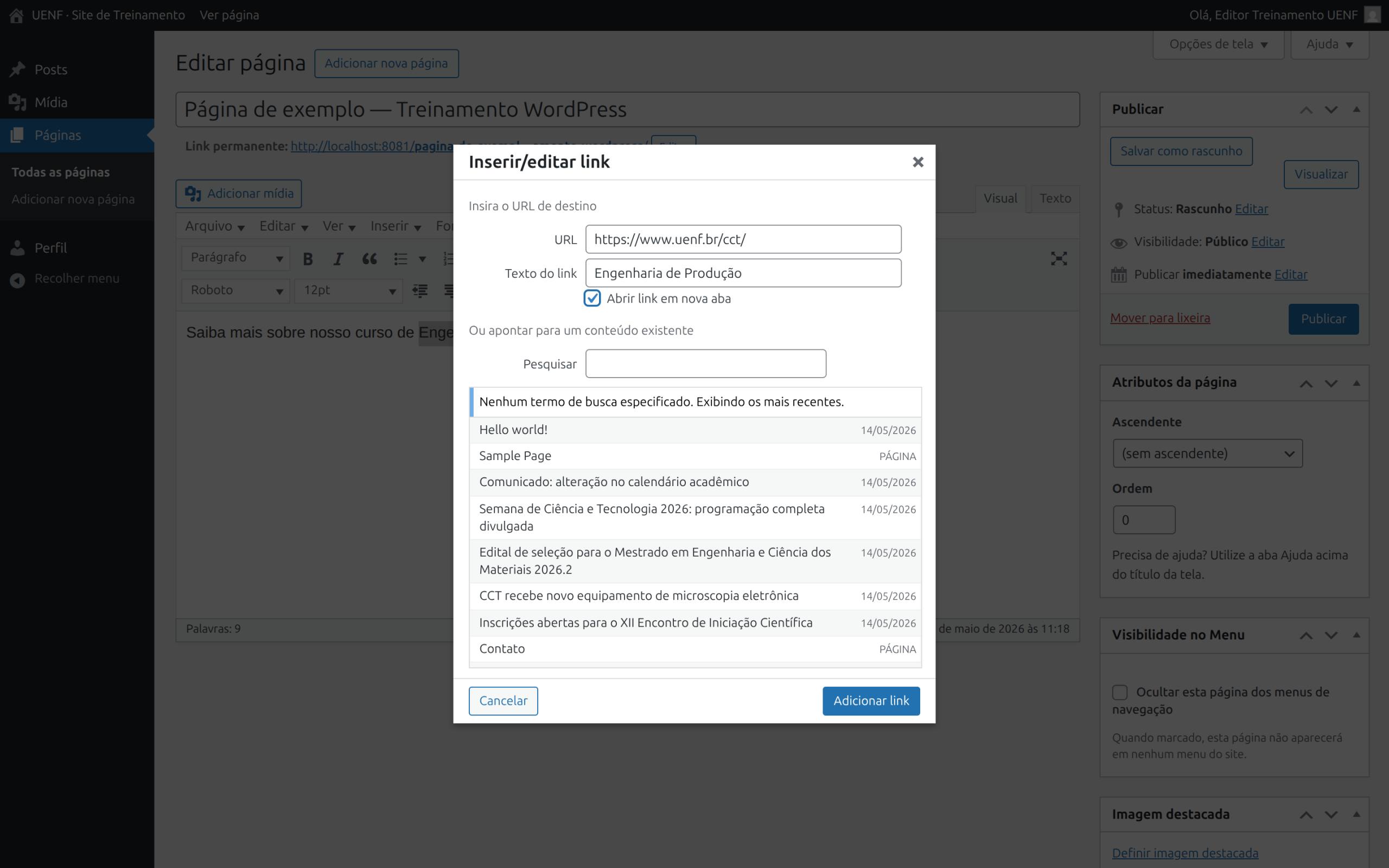This screenshot has width=1389, height=868.
Task: Select 'CCT recebe novo equipamento' result
Action: point(696,596)
